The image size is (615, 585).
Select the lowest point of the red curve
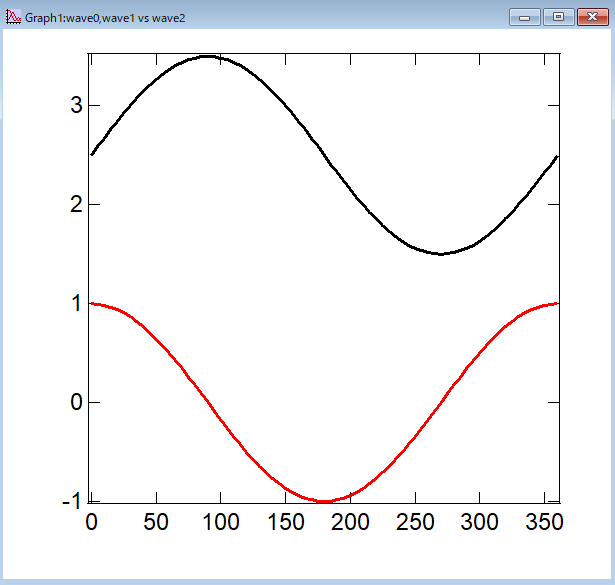click(x=324, y=501)
